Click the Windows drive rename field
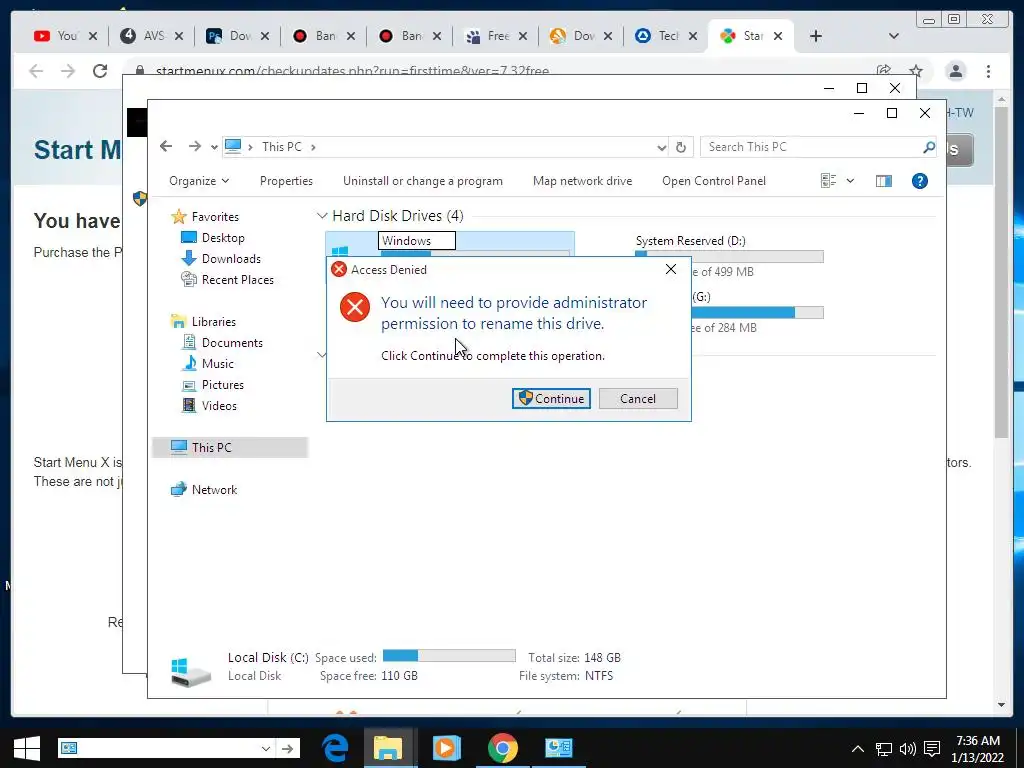This screenshot has height=768, width=1024. (417, 240)
